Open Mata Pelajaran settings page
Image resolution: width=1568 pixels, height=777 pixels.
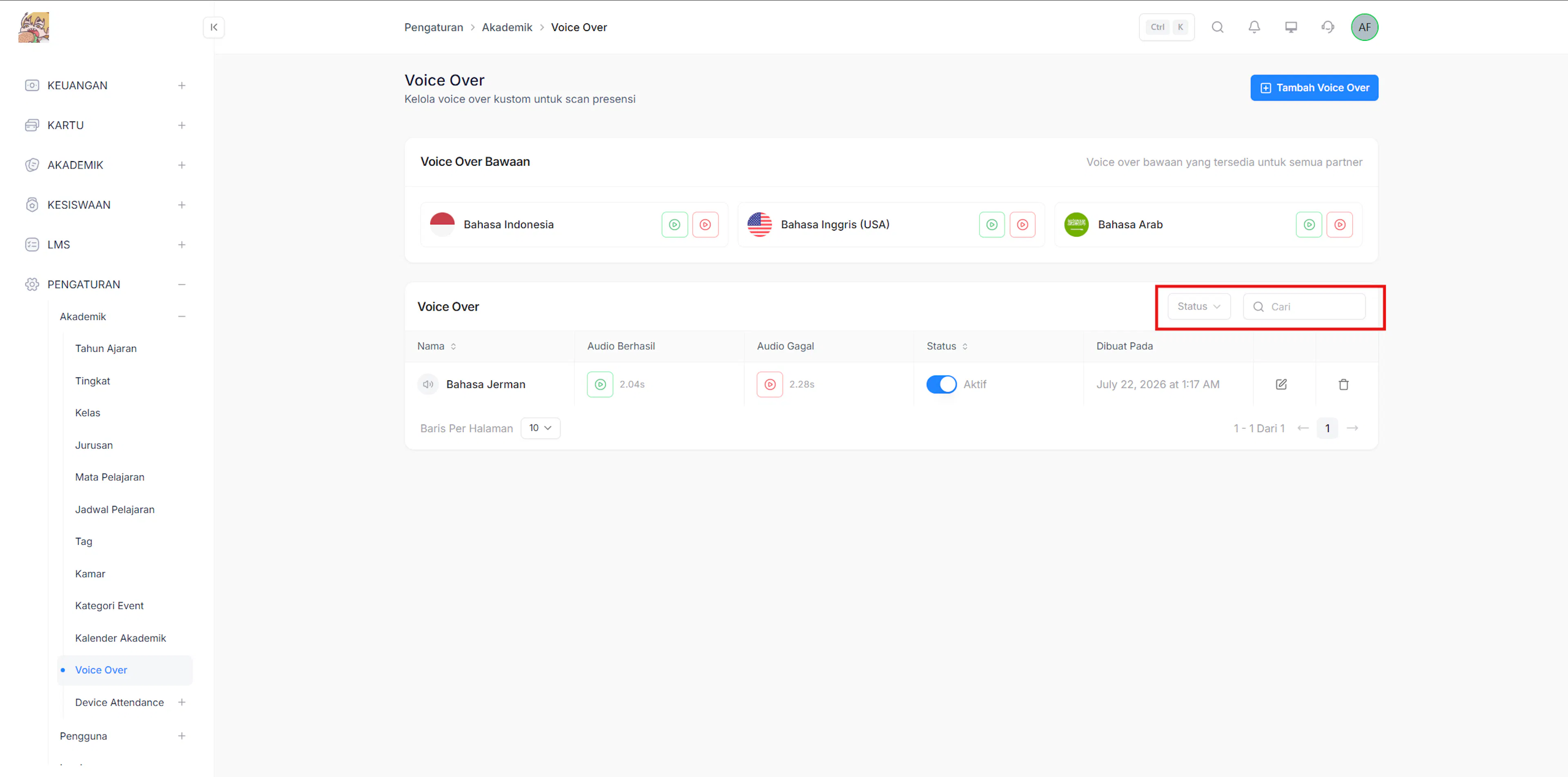(109, 477)
